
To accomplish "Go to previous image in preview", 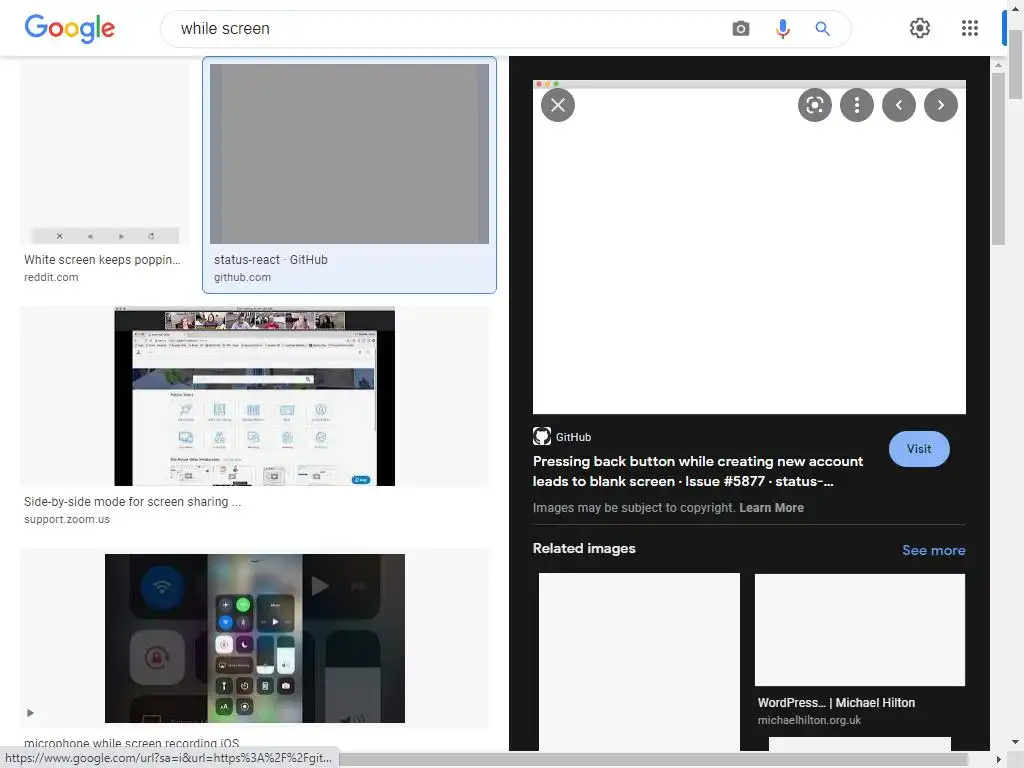I will (x=899, y=105).
